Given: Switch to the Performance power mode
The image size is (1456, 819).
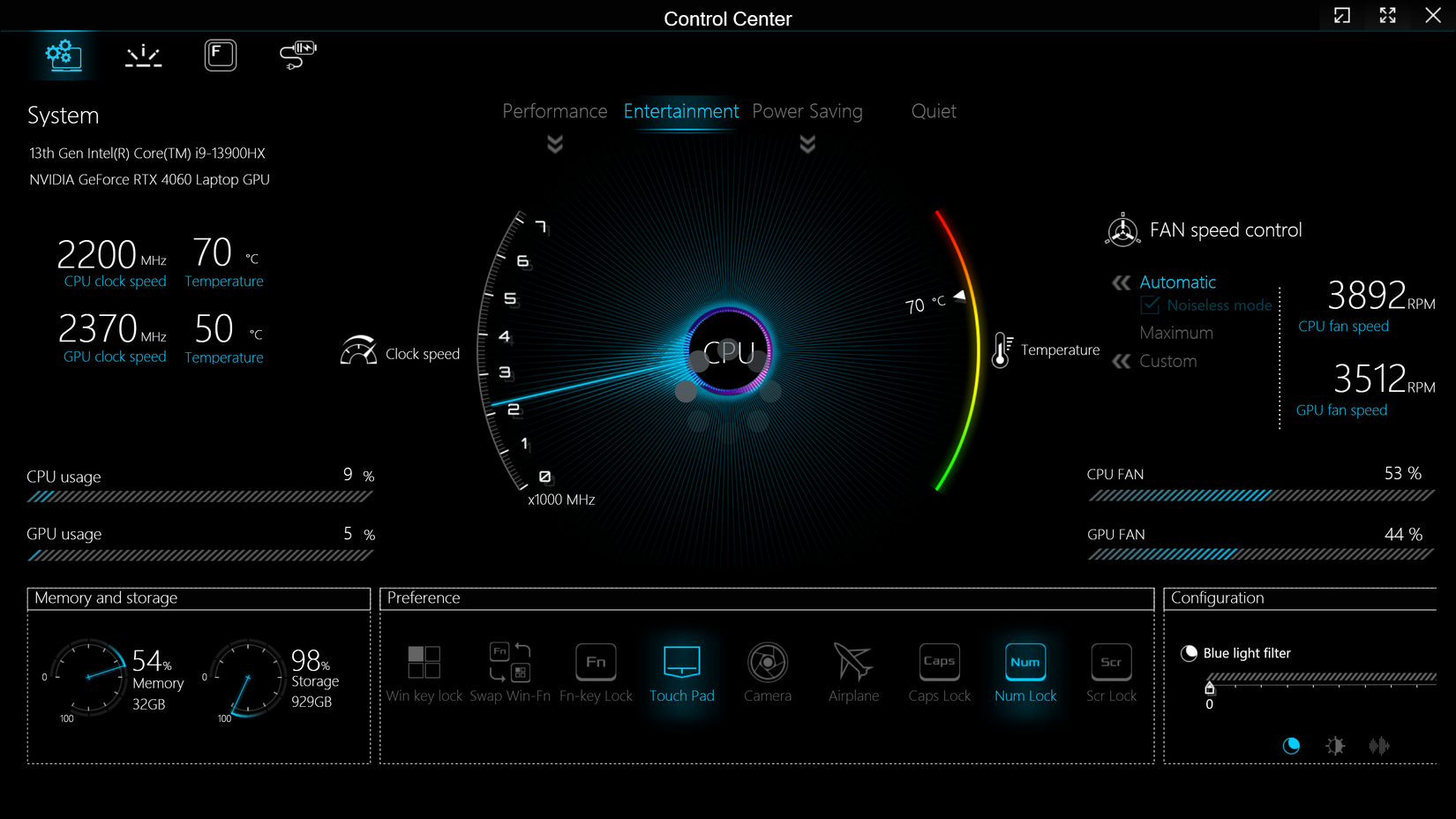Looking at the screenshot, I should (554, 111).
